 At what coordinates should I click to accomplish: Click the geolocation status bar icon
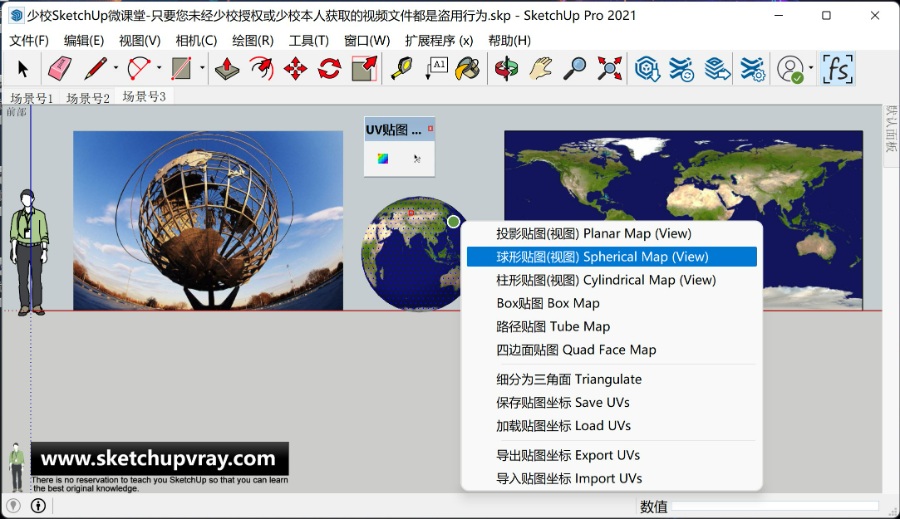(x=13, y=505)
